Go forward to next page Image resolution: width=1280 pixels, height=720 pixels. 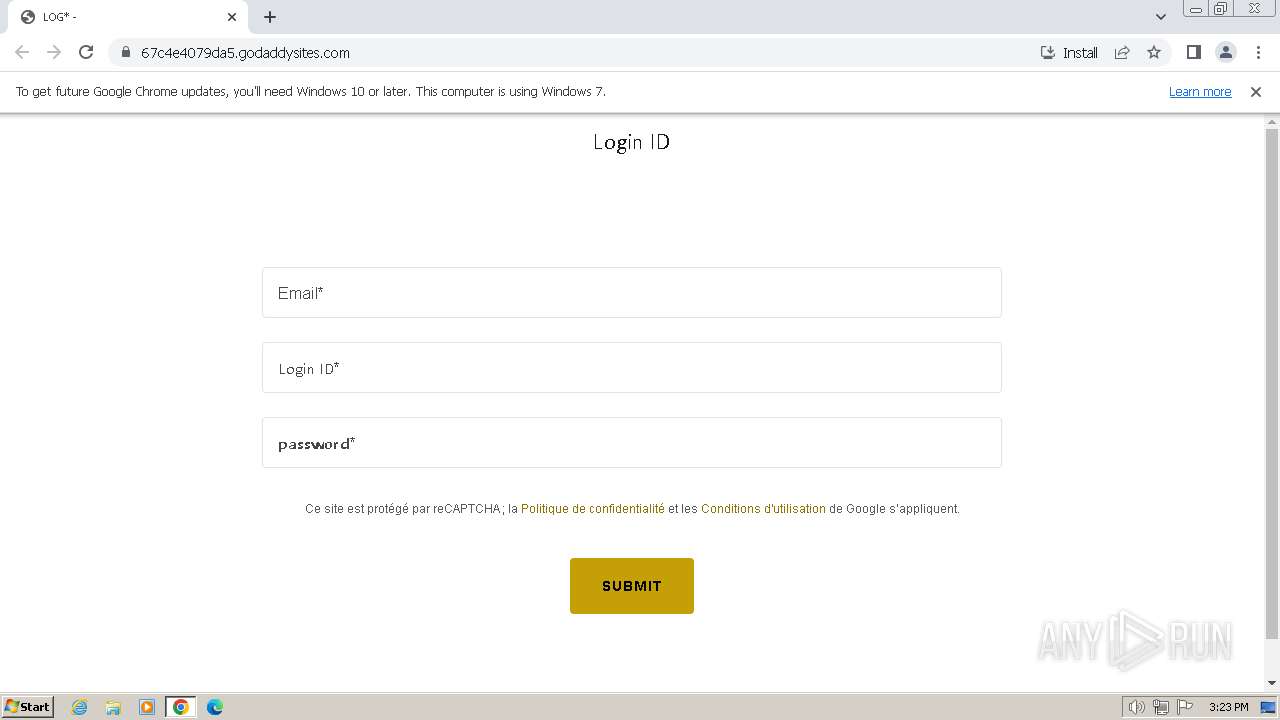(x=54, y=52)
